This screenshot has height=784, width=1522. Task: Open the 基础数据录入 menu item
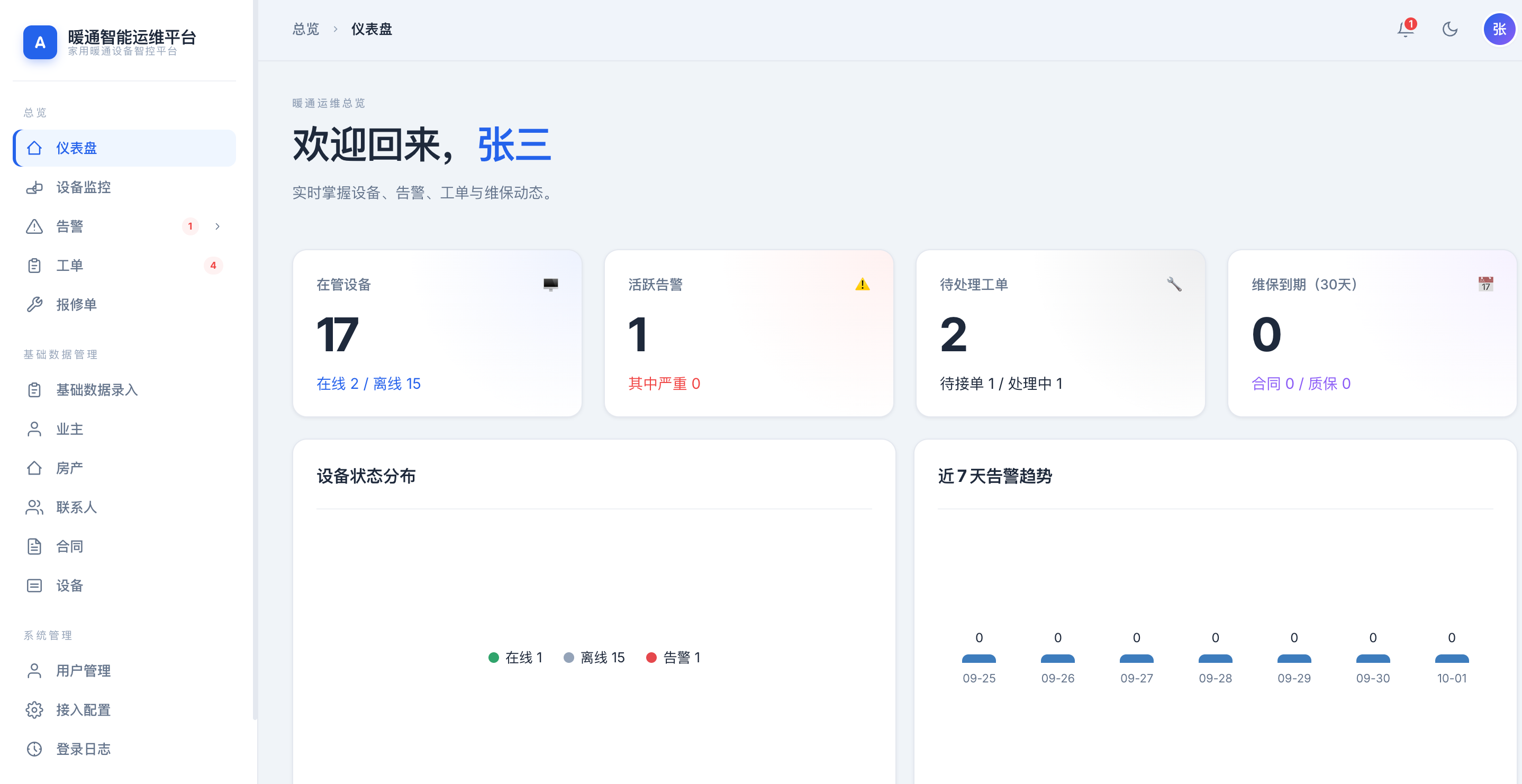coord(124,390)
